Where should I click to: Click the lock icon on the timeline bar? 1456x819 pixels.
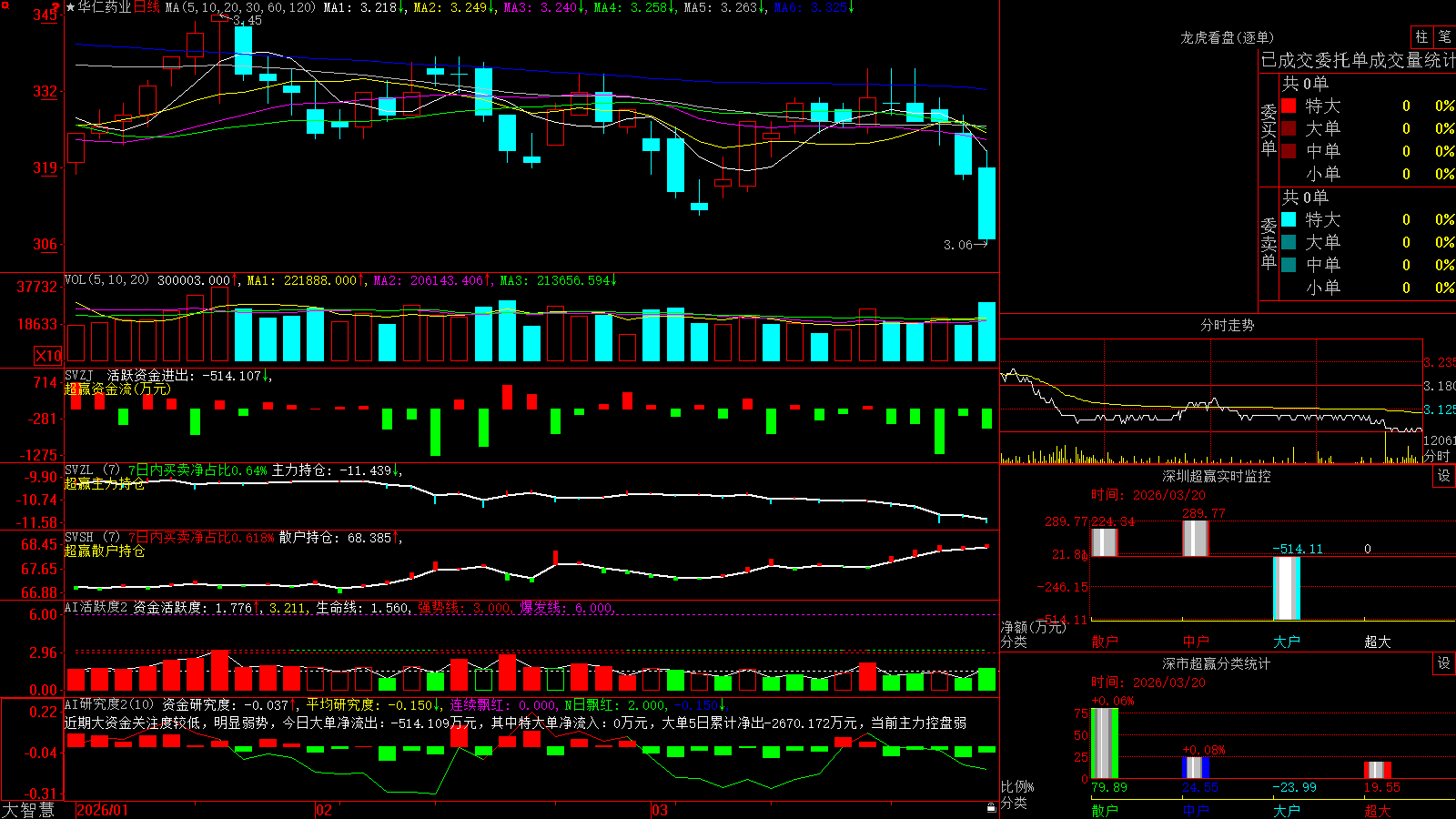(x=992, y=808)
